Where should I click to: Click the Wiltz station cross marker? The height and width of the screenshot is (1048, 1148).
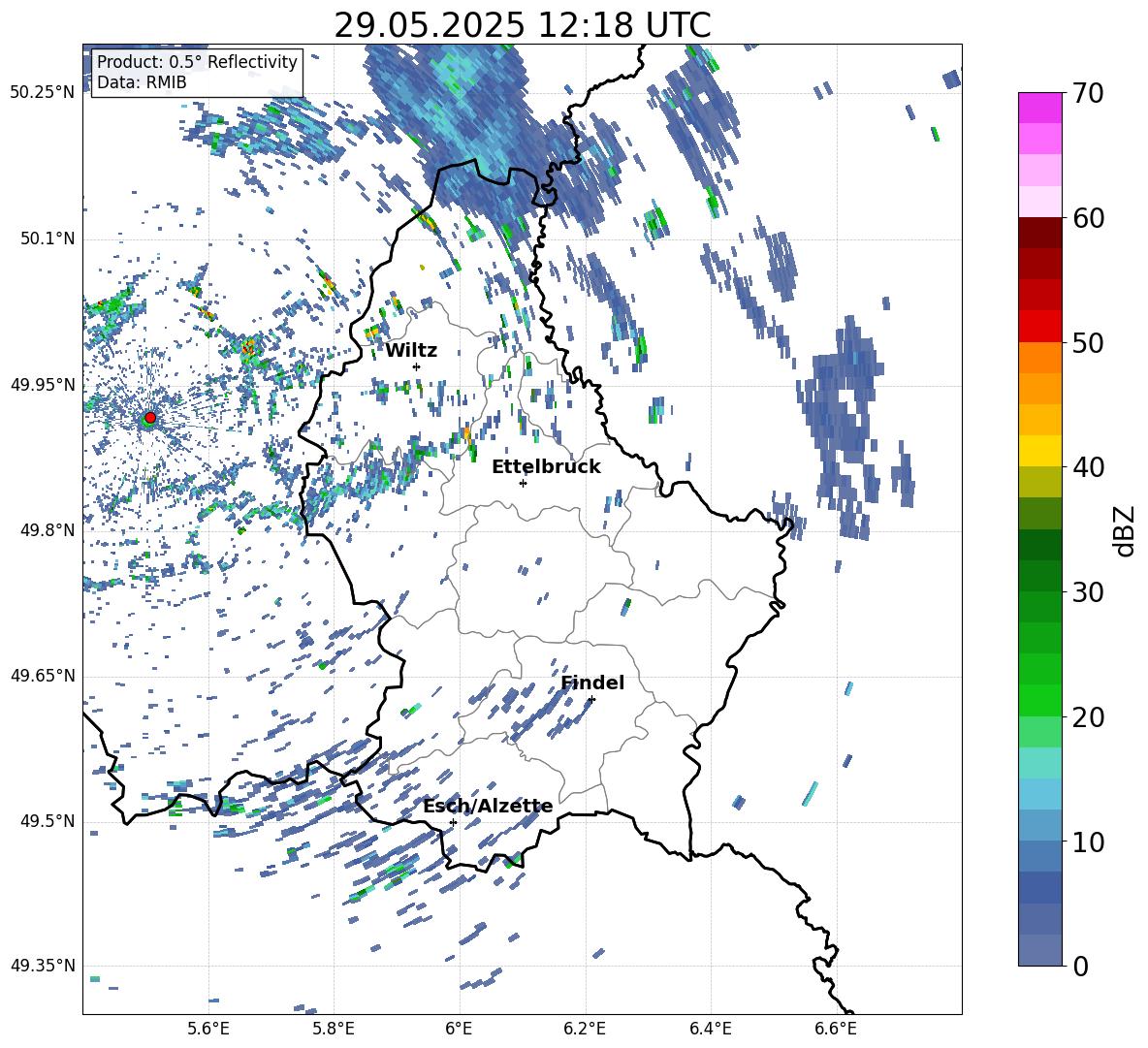coord(417,366)
